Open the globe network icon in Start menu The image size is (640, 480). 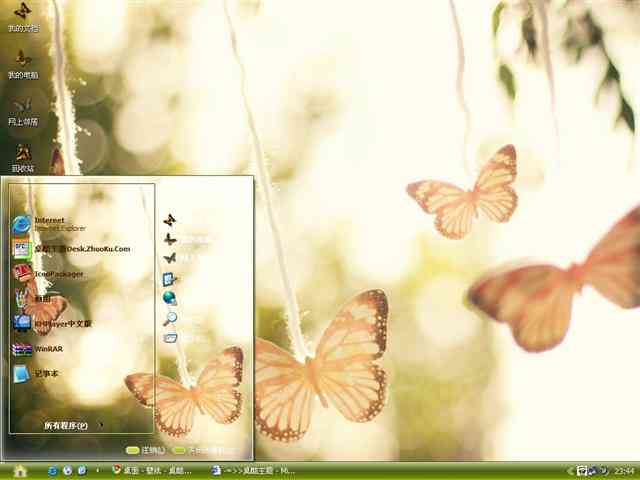coord(170,298)
